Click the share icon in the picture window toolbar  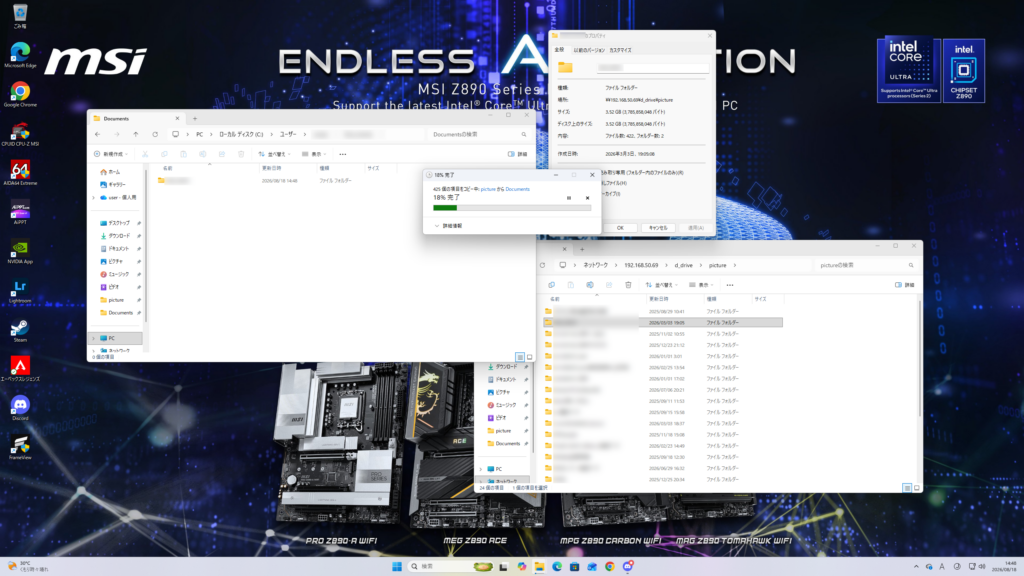[609, 285]
